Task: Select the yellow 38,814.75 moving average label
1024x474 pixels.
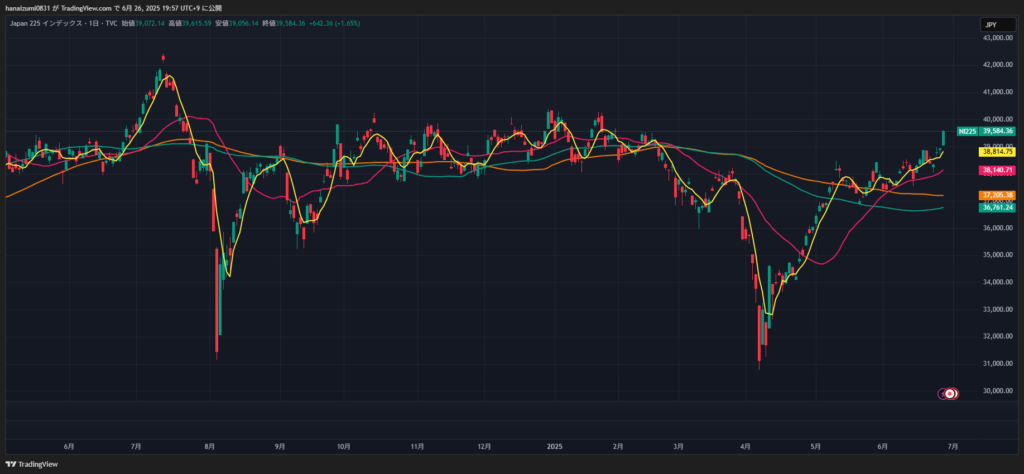Action: pos(997,151)
